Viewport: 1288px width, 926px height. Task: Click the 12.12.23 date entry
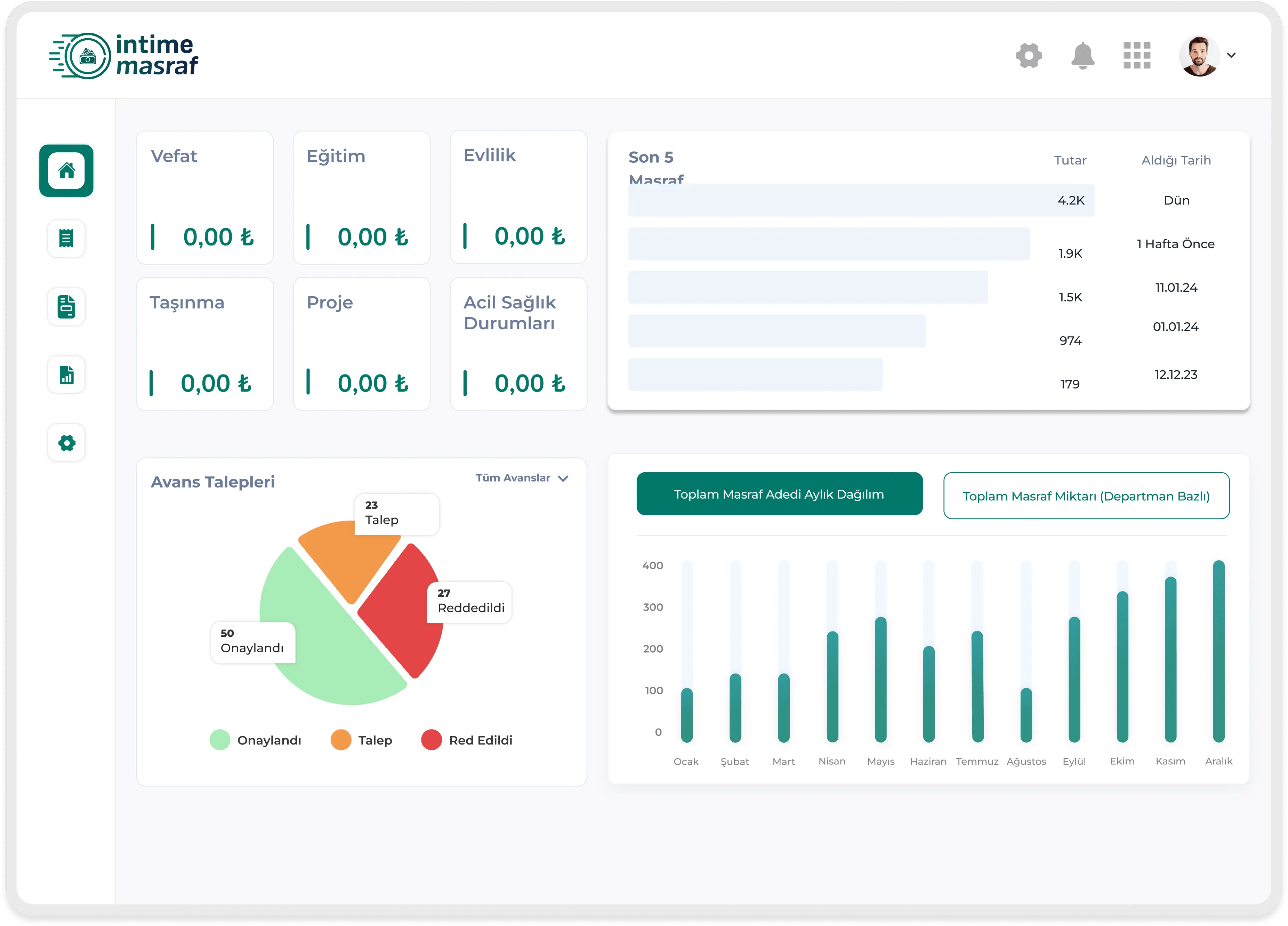coord(1176,375)
